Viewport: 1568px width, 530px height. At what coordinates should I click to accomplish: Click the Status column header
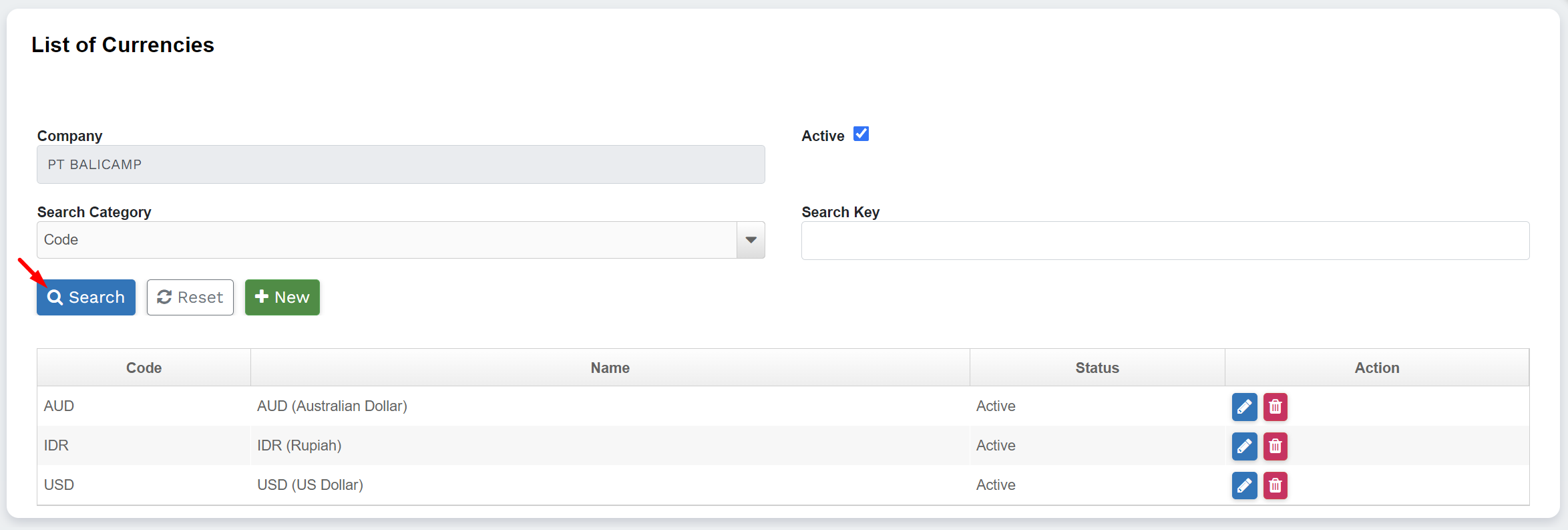[x=1097, y=368]
